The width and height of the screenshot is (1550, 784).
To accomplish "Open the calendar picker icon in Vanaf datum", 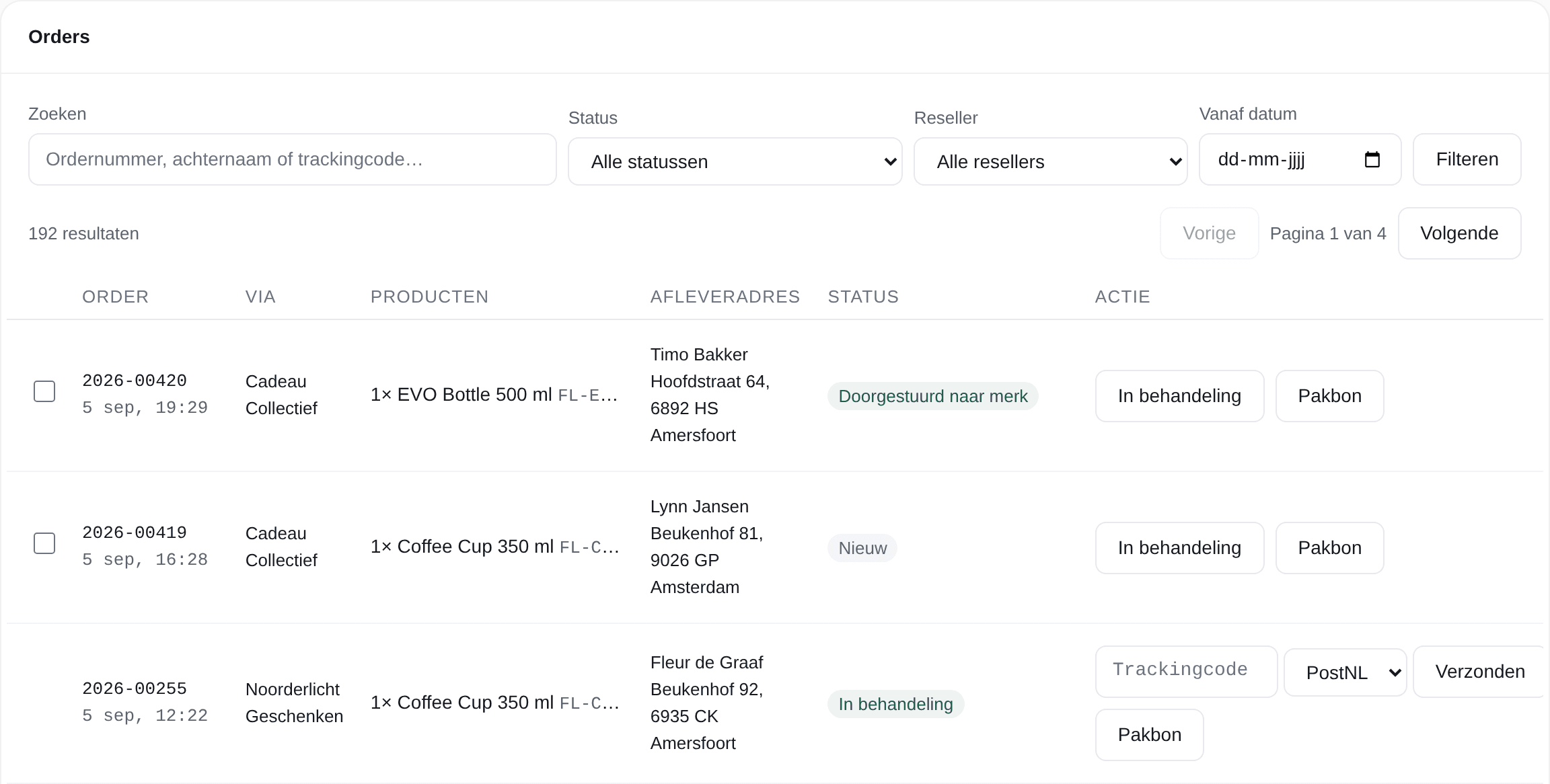I will pyautogui.click(x=1372, y=159).
